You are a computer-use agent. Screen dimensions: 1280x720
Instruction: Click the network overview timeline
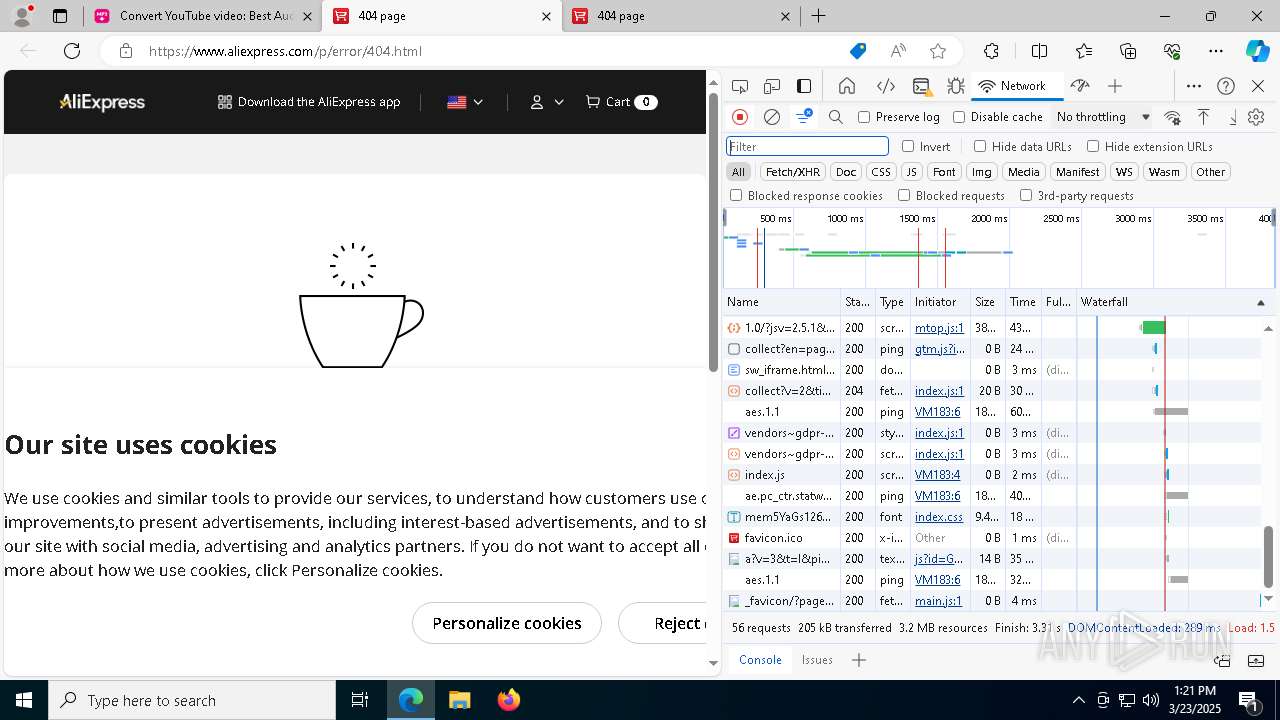998,248
